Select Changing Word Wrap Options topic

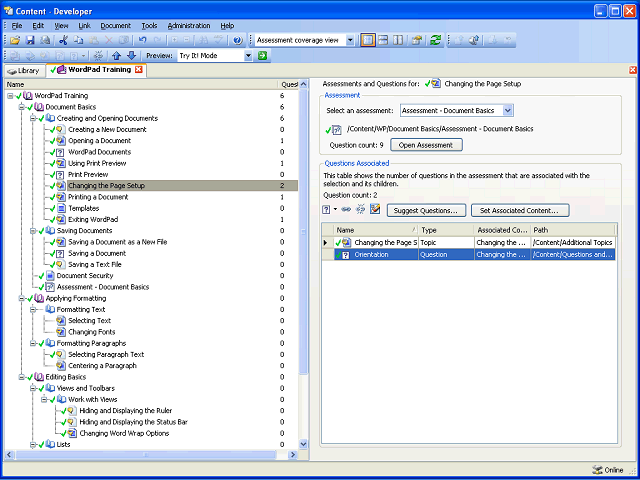pos(124,433)
